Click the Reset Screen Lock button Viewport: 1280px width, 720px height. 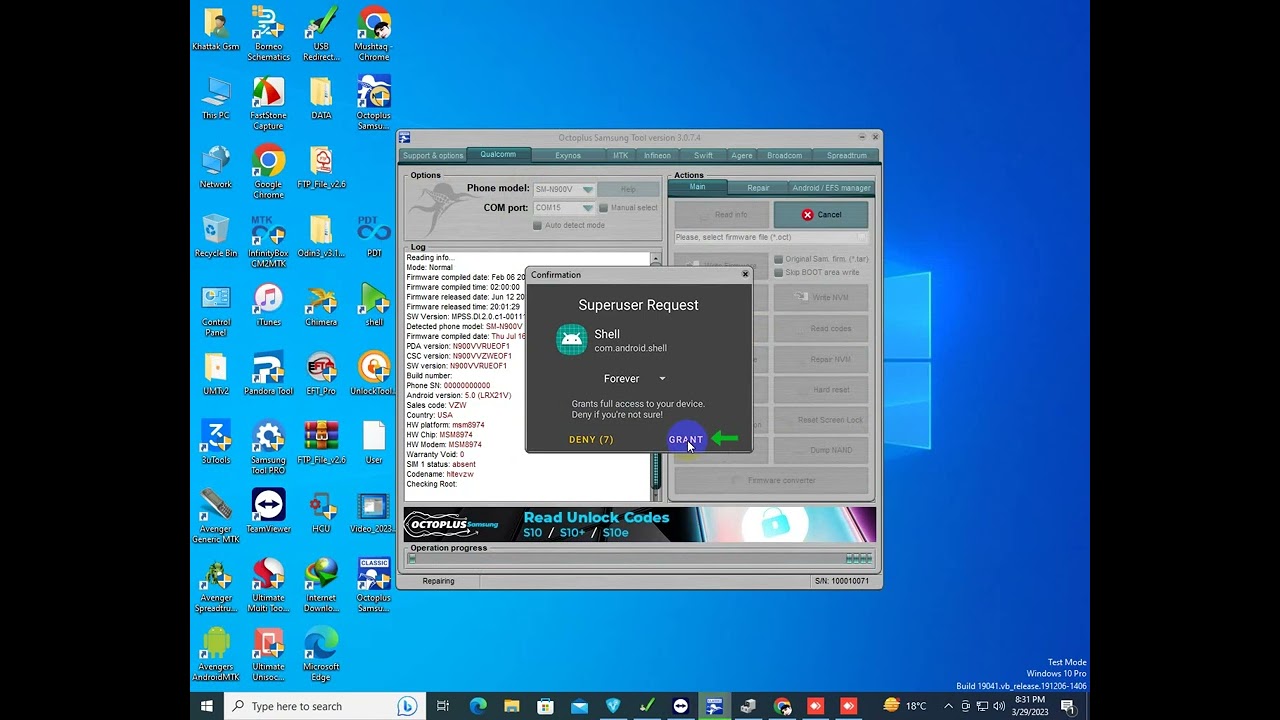[821, 420]
